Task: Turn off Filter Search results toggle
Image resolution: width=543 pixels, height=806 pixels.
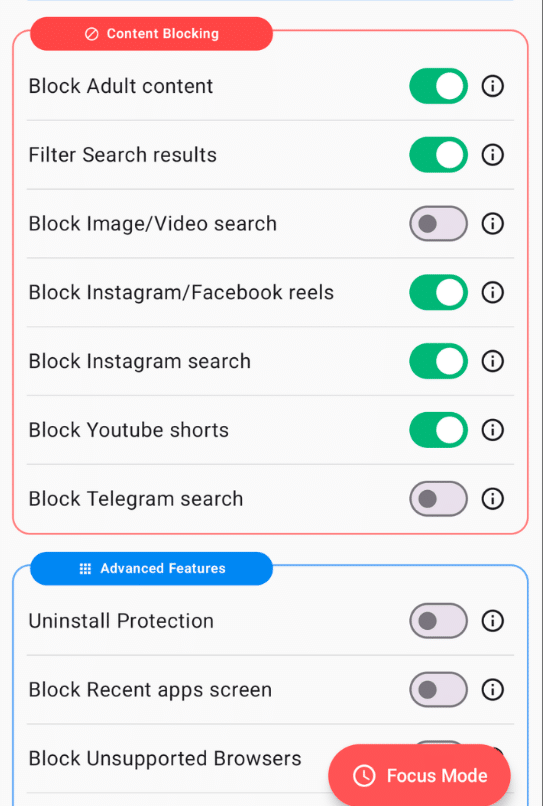Action: click(x=439, y=155)
